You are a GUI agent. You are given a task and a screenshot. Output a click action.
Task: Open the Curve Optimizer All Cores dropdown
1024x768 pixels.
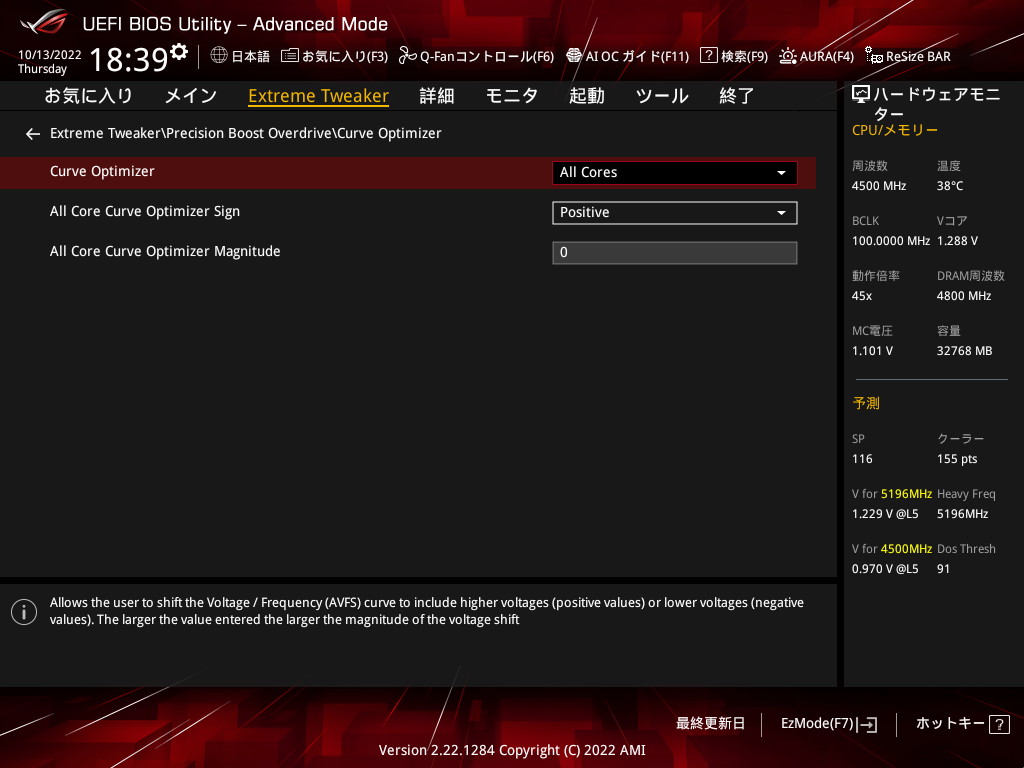coord(675,172)
